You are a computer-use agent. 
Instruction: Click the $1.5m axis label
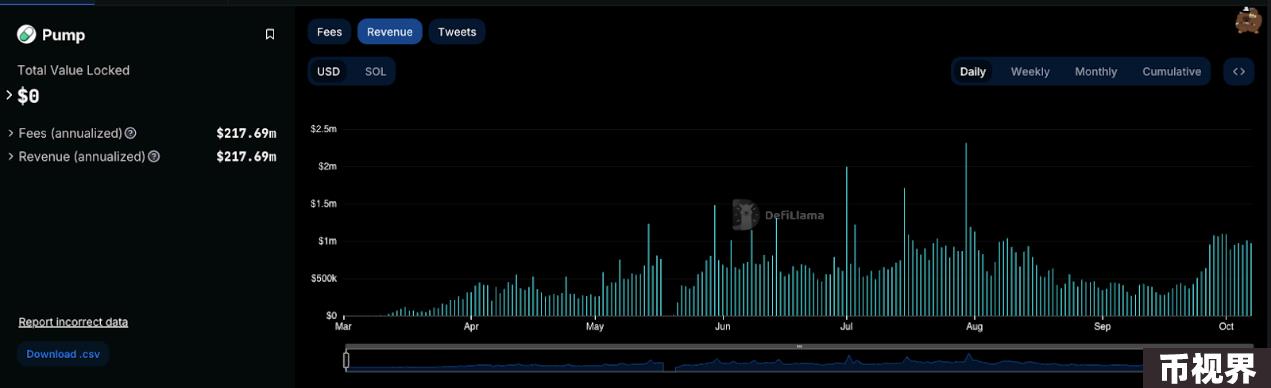323,203
